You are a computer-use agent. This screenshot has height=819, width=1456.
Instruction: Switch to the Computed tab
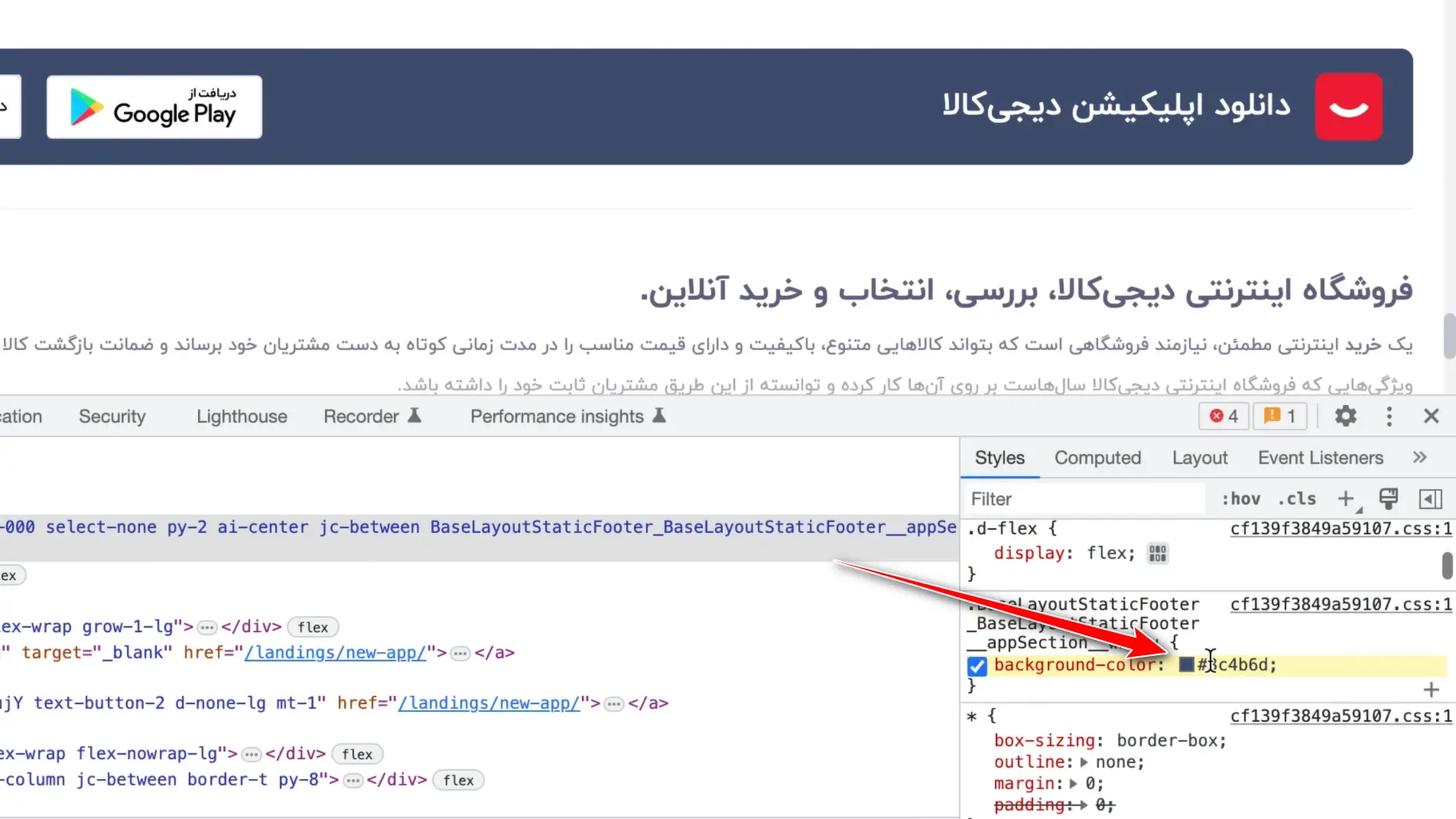(x=1097, y=457)
